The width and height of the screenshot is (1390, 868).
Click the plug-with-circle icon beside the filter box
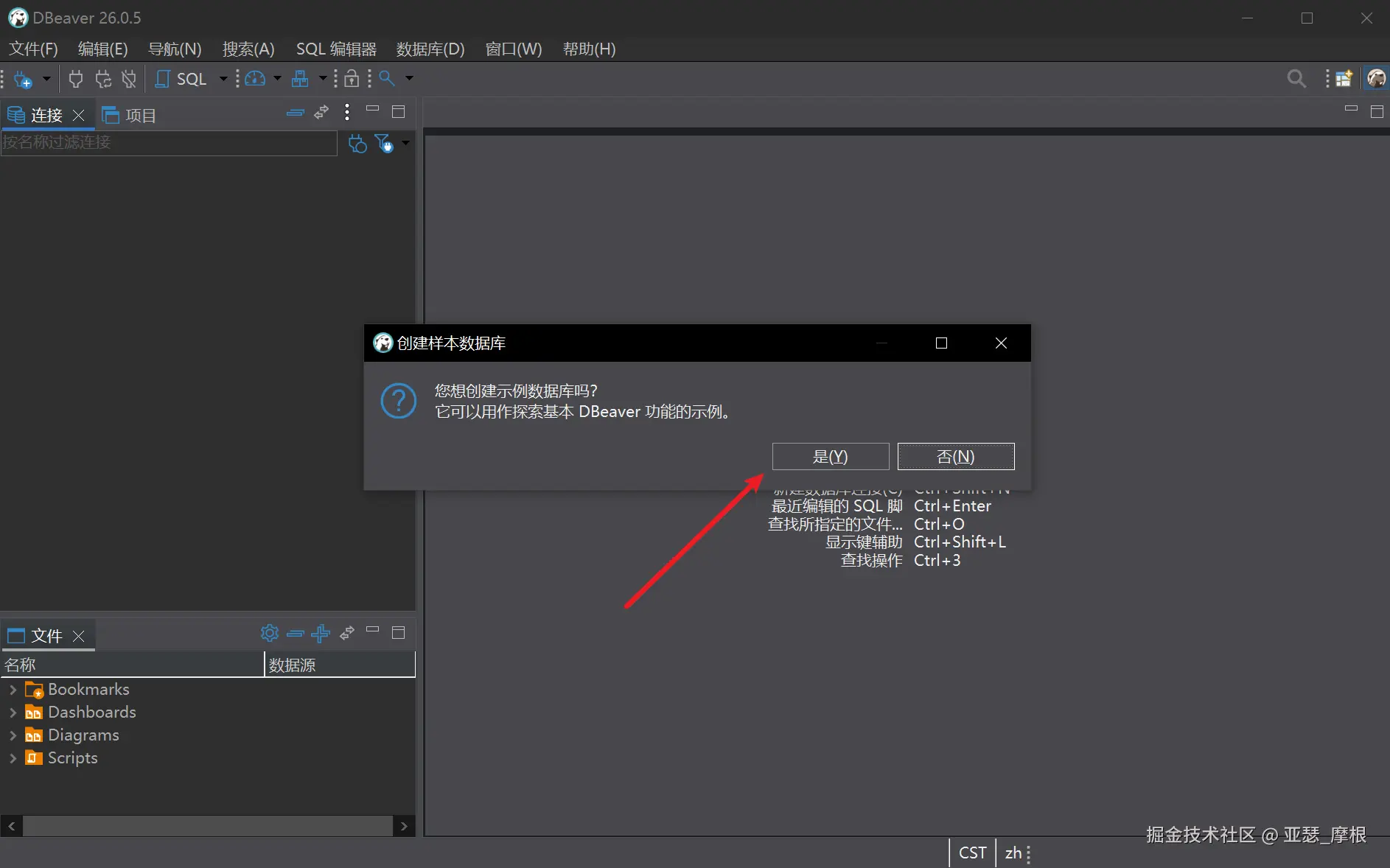click(x=357, y=144)
